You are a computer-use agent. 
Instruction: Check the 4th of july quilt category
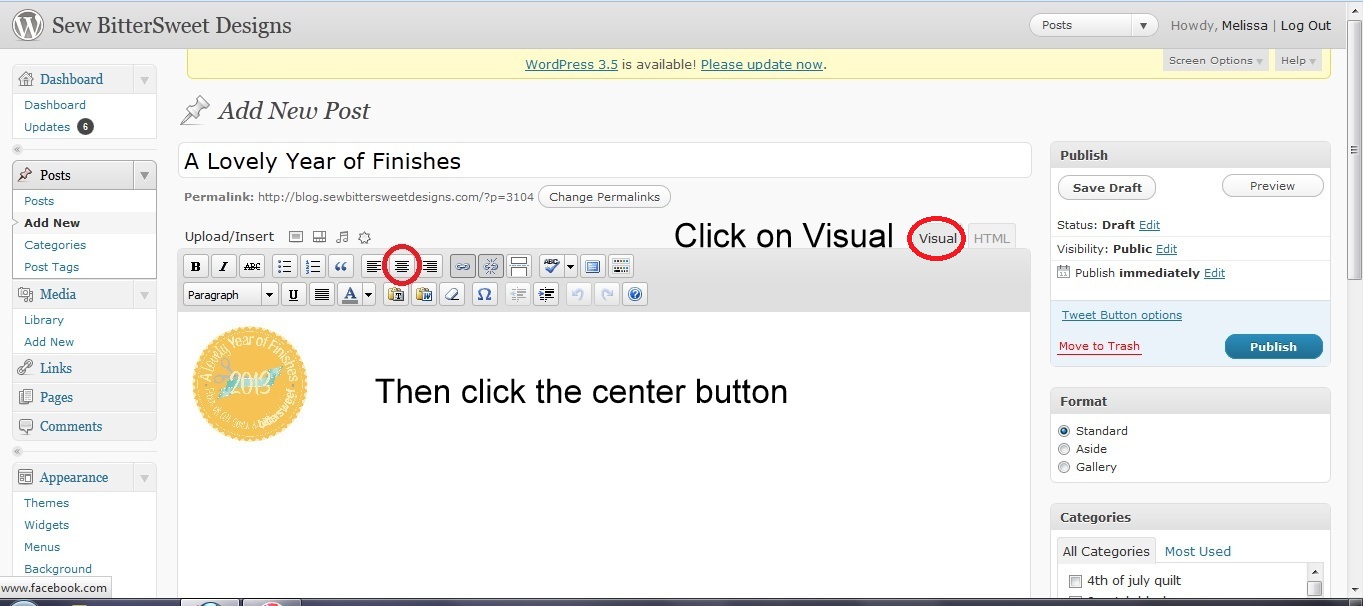pyautogui.click(x=1075, y=581)
